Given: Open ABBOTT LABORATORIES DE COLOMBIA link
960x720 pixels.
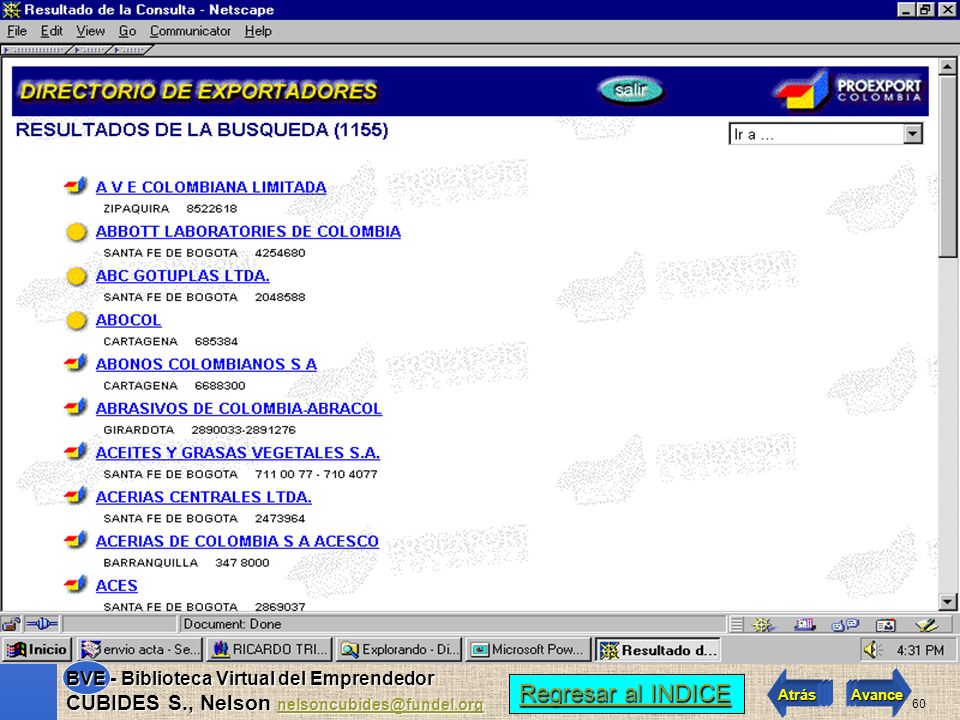Looking at the screenshot, I should pos(248,231).
